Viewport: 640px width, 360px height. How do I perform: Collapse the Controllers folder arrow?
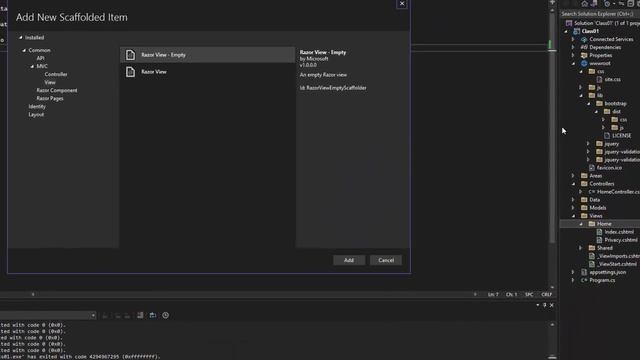tap(573, 184)
